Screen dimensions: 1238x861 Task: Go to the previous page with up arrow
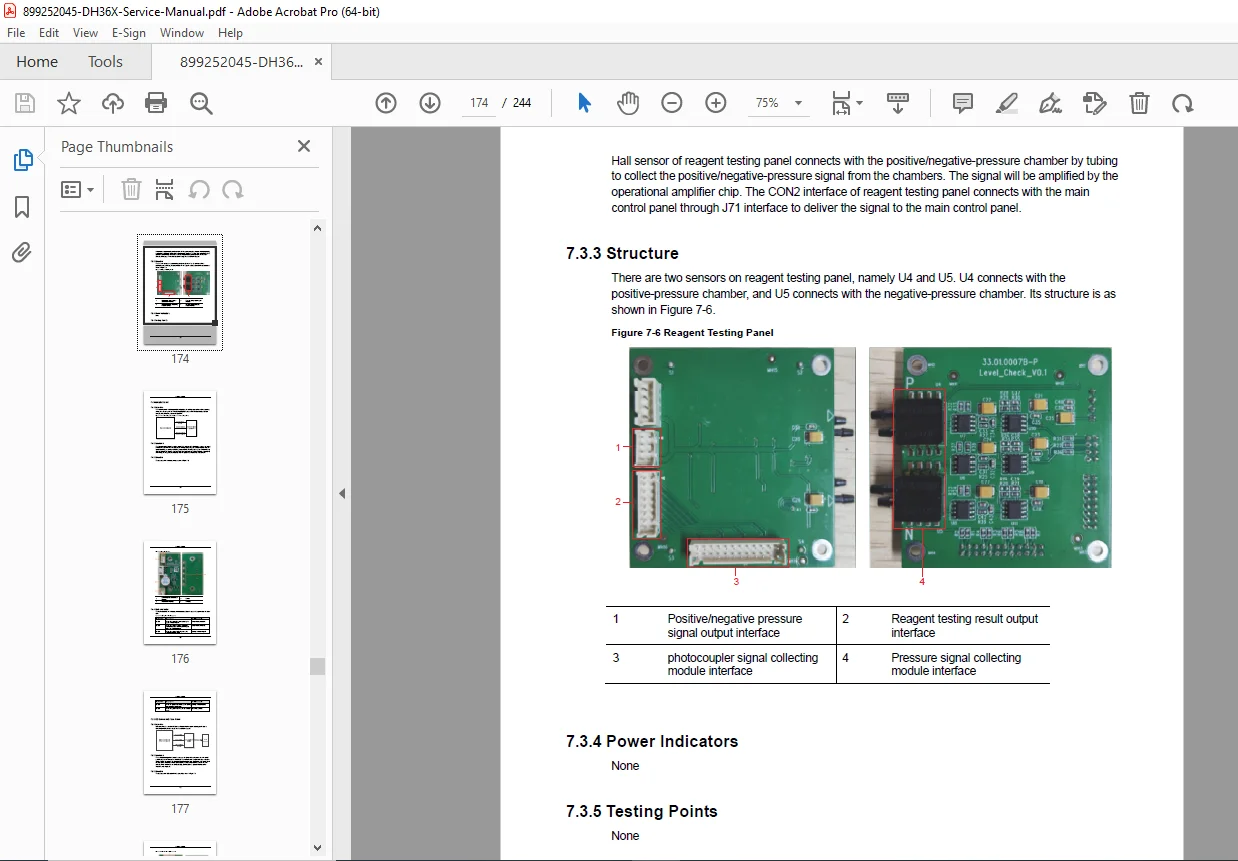[386, 103]
